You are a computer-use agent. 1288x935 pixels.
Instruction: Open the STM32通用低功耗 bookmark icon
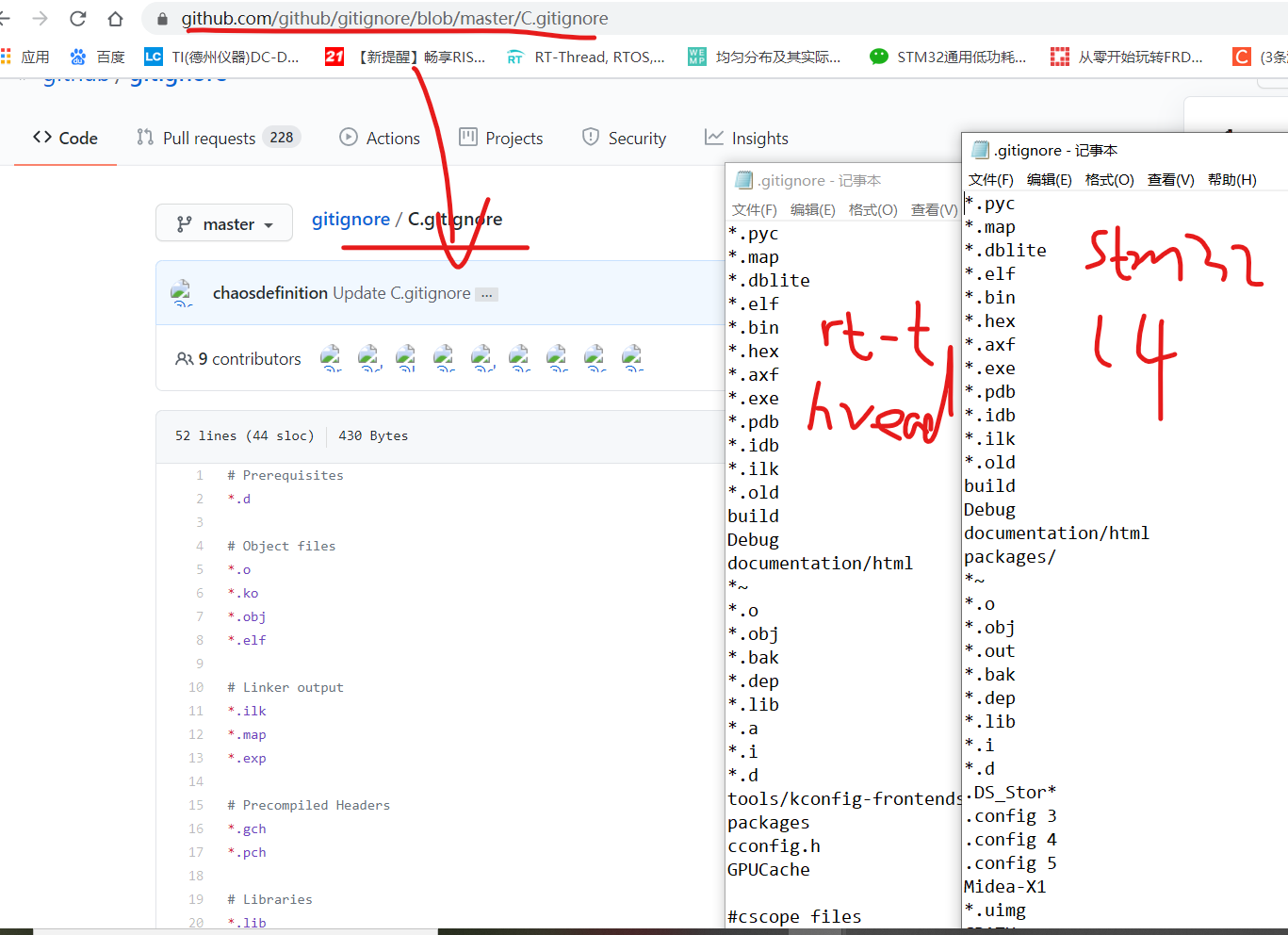[878, 57]
